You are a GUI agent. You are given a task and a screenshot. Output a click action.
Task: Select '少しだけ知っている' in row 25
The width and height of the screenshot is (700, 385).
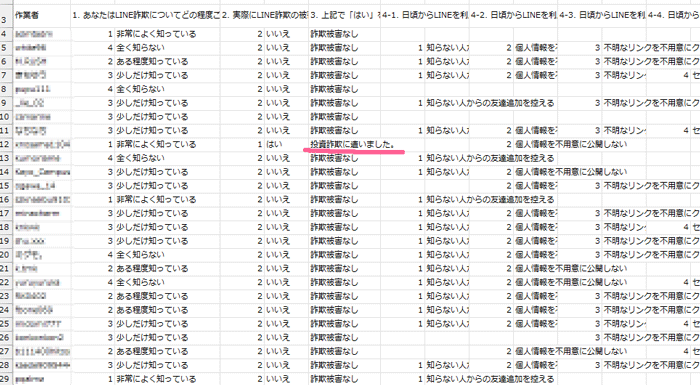tap(152, 324)
